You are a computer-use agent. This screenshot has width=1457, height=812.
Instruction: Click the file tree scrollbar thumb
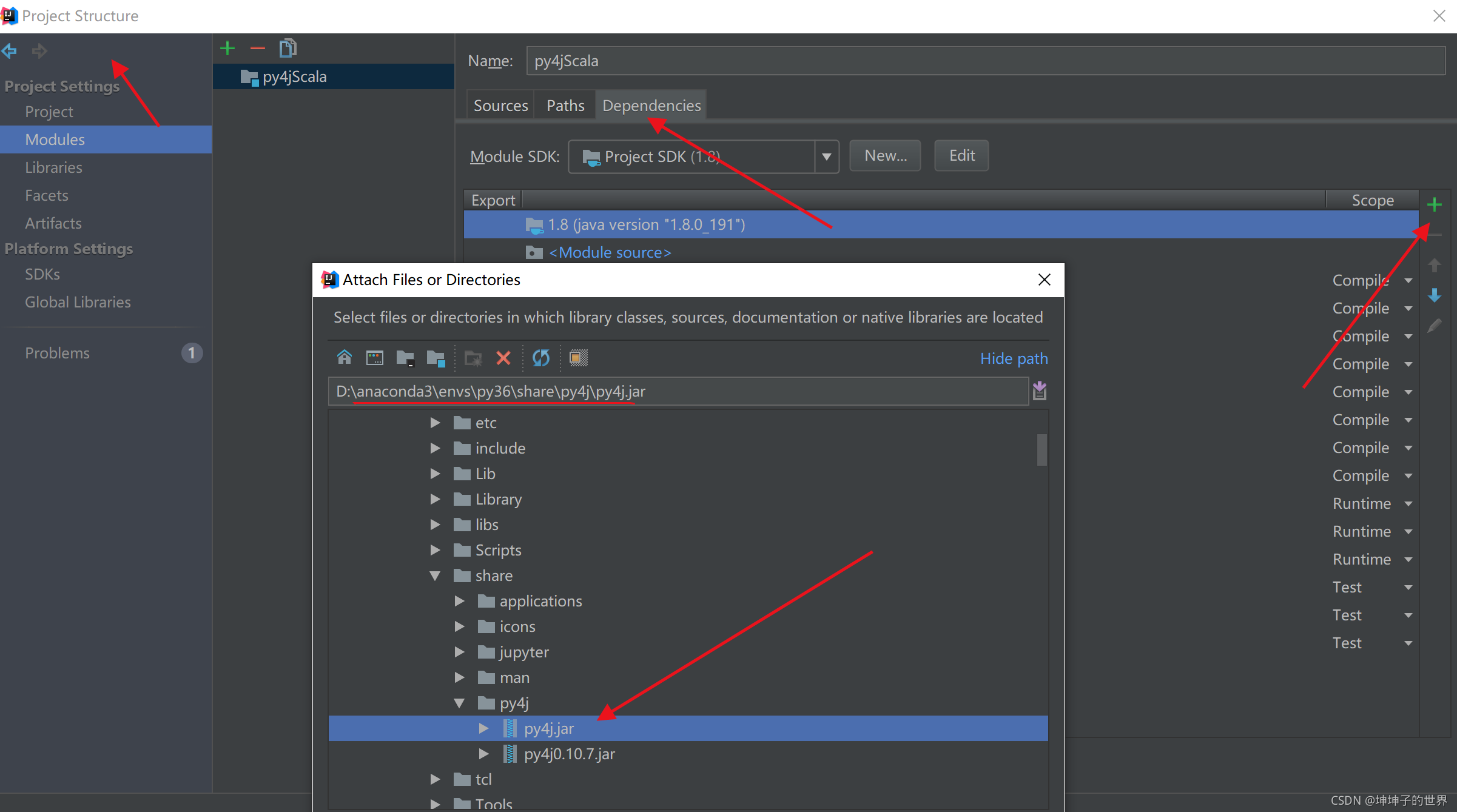(x=1041, y=449)
